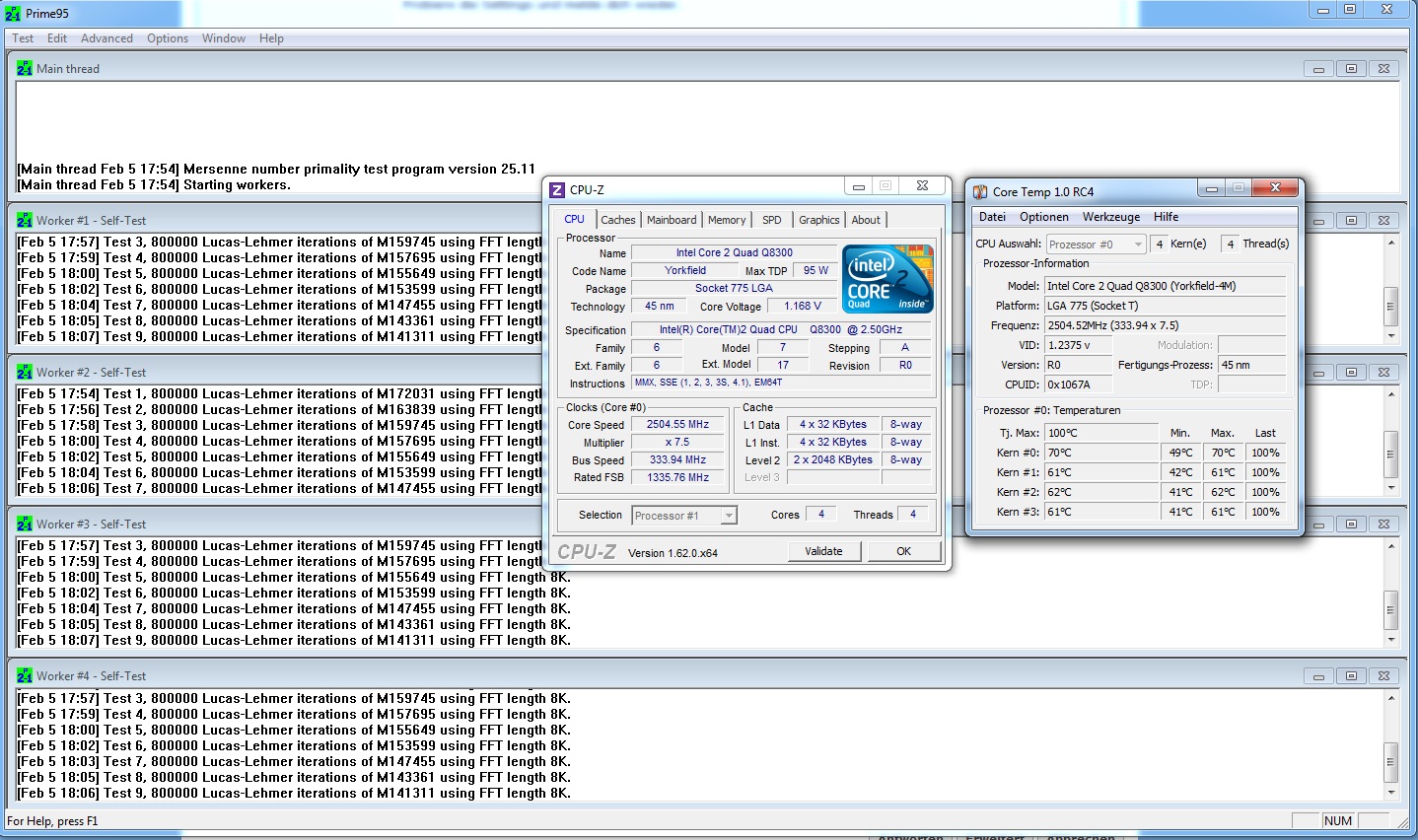Click the Worker #2 scrollbar thumb
Viewport: 1418px width, 840px height.
(x=1391, y=454)
